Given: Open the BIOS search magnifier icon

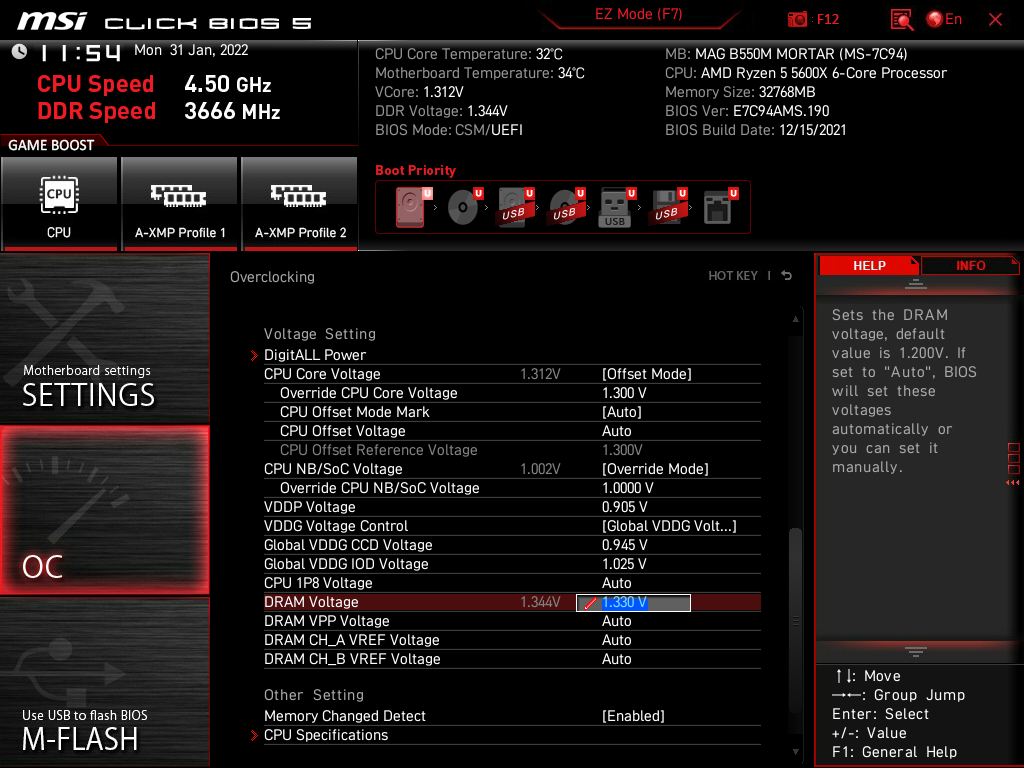Looking at the screenshot, I should pyautogui.click(x=901, y=20).
